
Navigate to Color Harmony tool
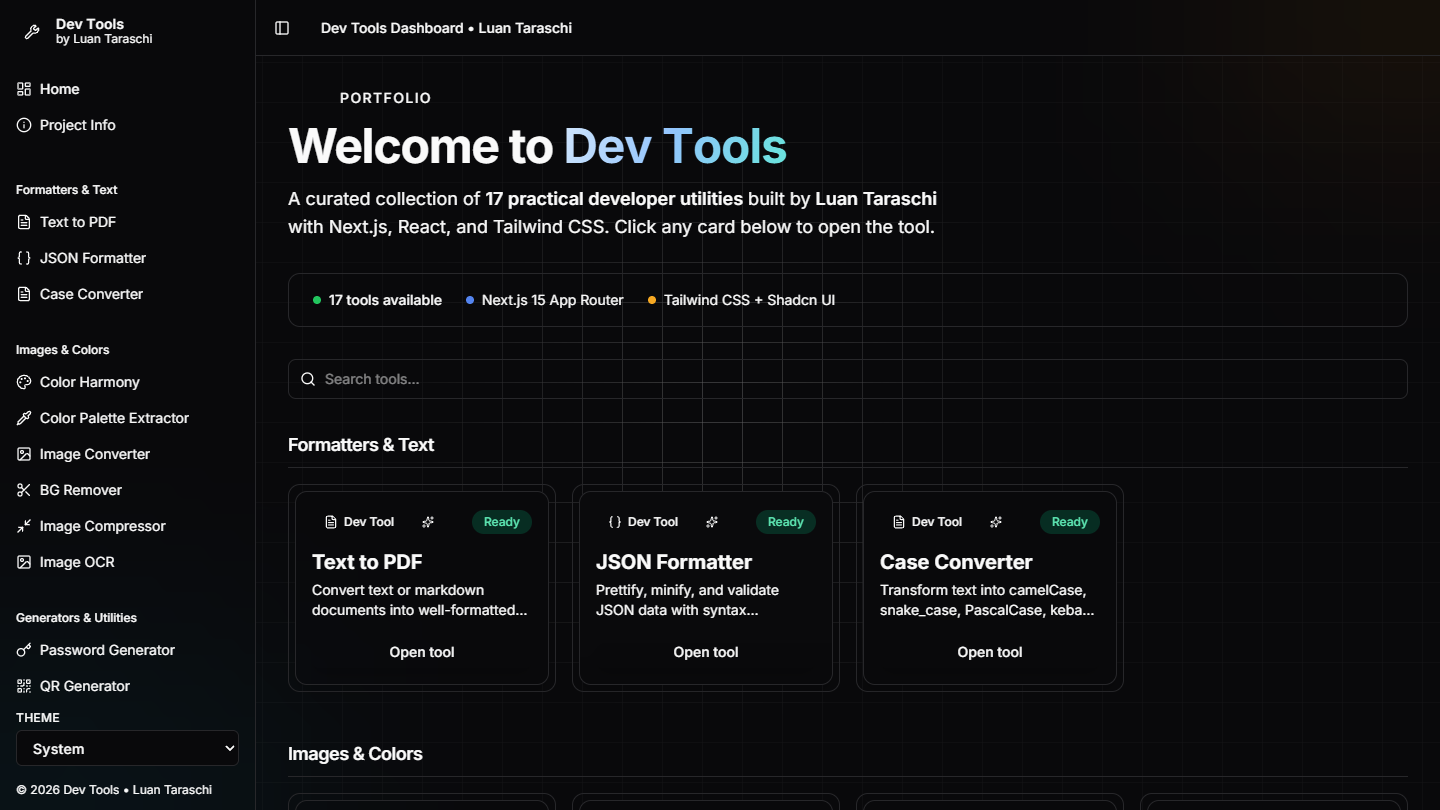pos(128,382)
